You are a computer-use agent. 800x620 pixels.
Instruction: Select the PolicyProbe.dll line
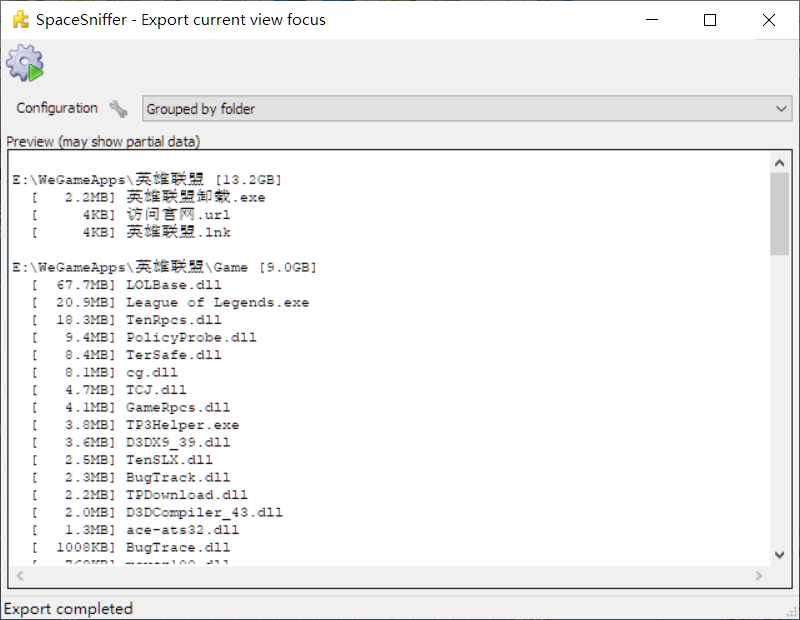144,337
